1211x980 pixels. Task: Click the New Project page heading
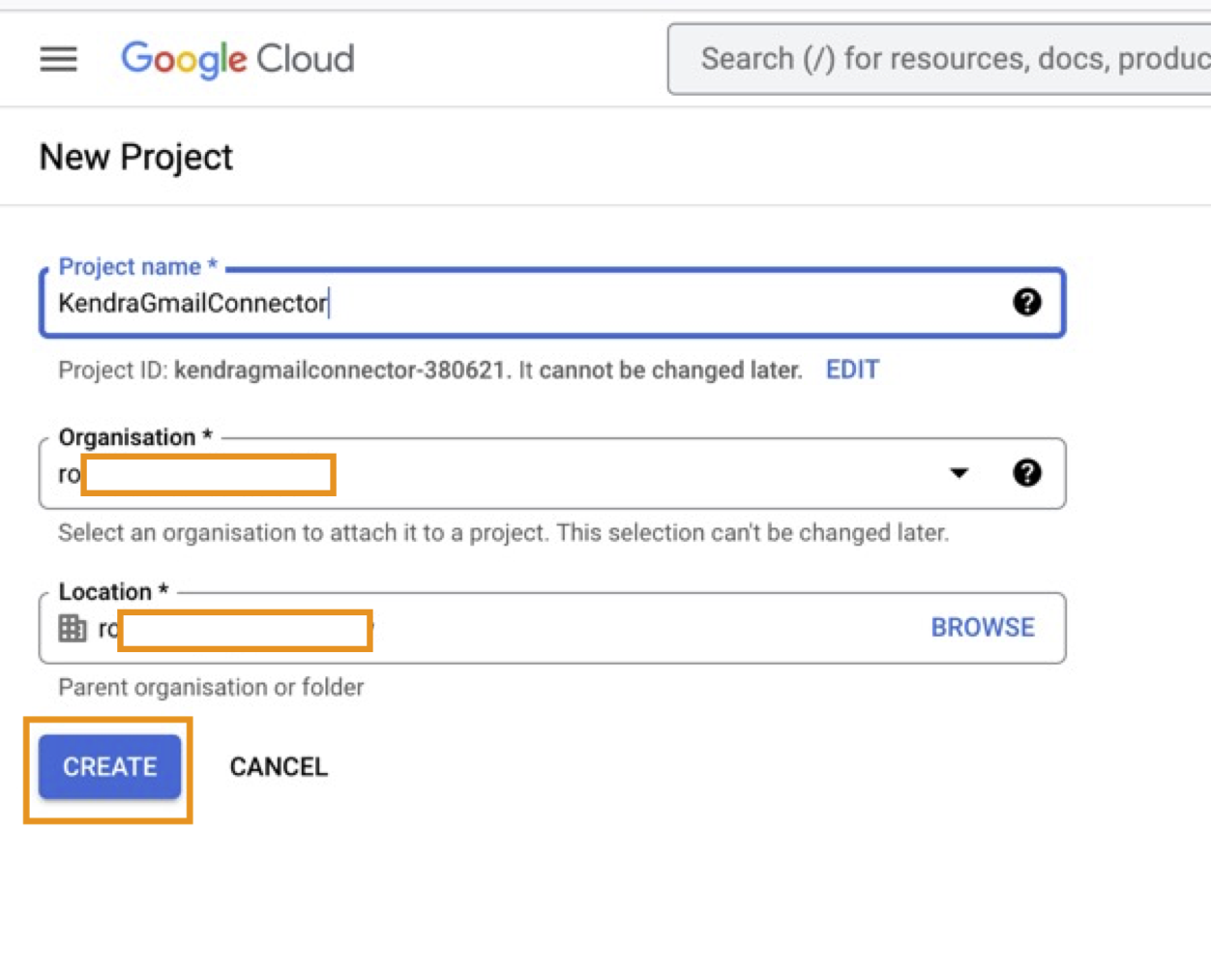click(136, 157)
